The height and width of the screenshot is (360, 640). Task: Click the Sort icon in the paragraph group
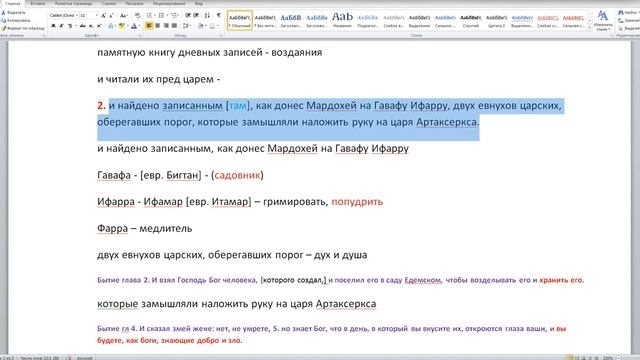[x=207, y=16]
